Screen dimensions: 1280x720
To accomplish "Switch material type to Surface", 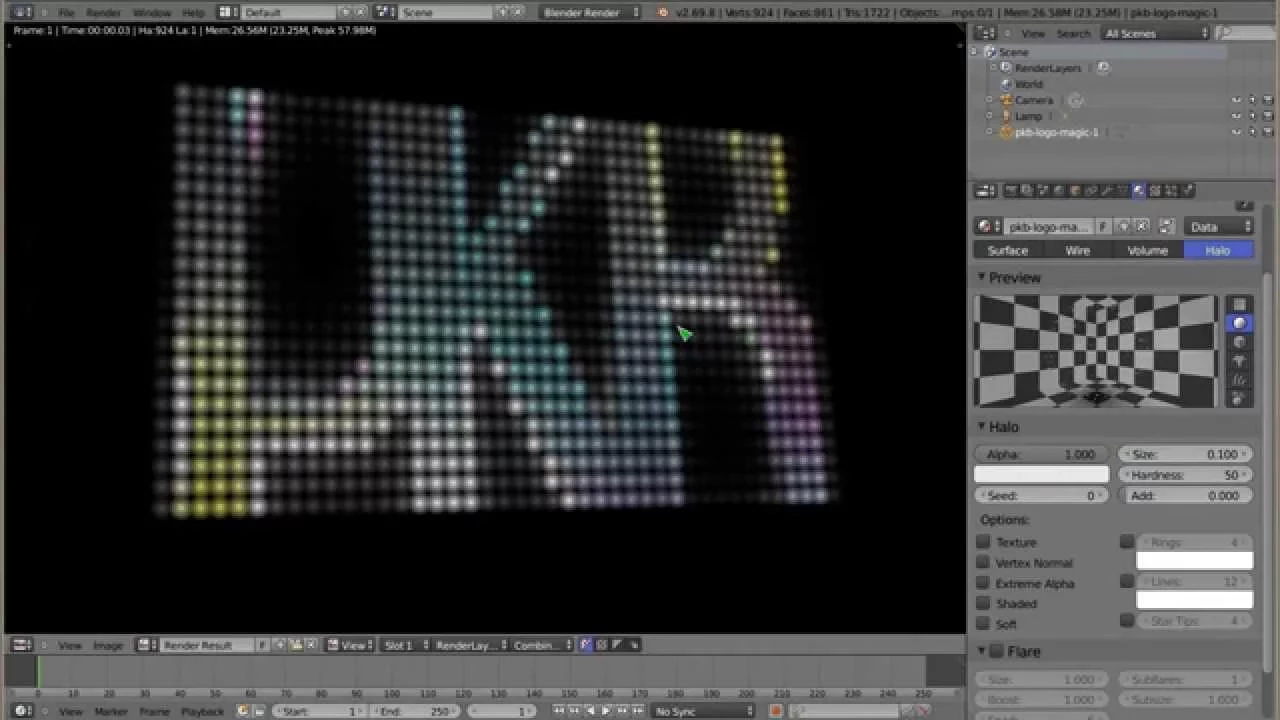I will tap(1008, 250).
